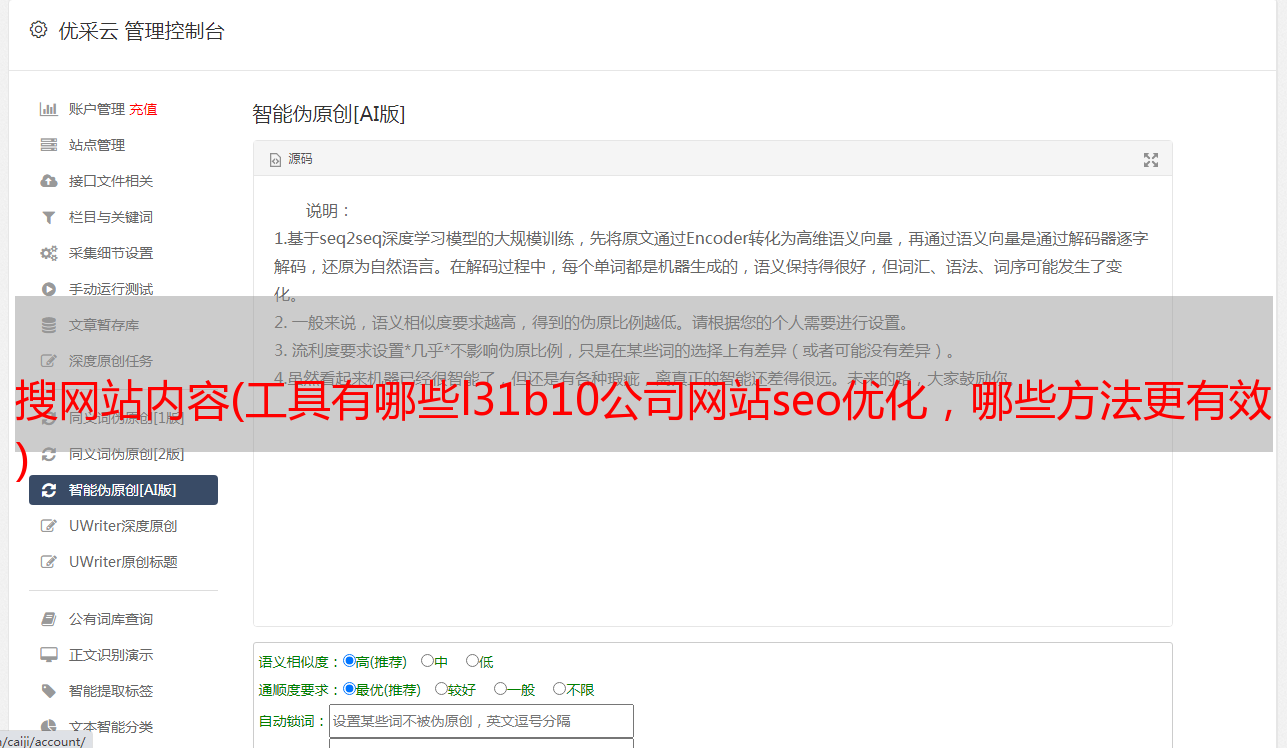1287x748 pixels.
Task: Set 通顺度要求 to 一般
Action: coord(500,689)
